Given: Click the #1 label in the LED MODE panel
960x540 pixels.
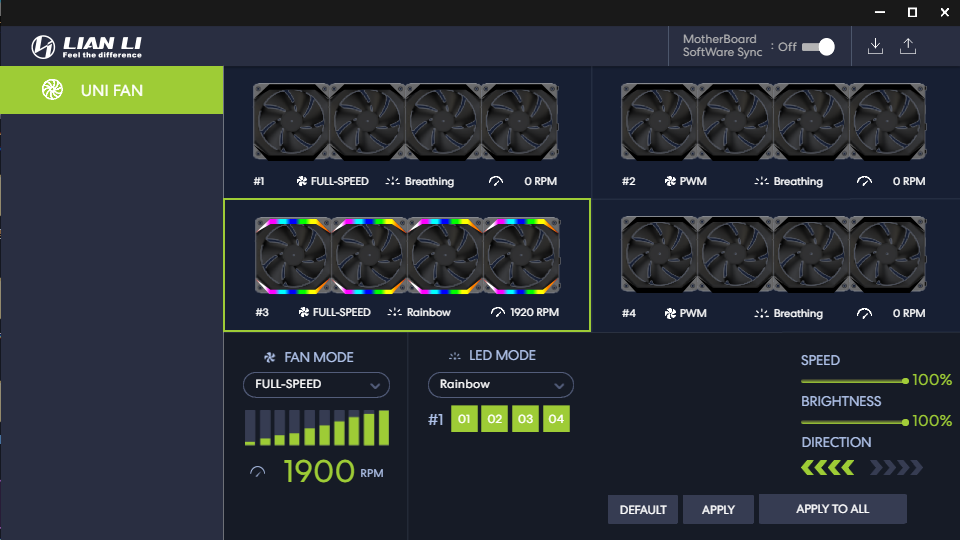Looking at the screenshot, I should coord(435,419).
